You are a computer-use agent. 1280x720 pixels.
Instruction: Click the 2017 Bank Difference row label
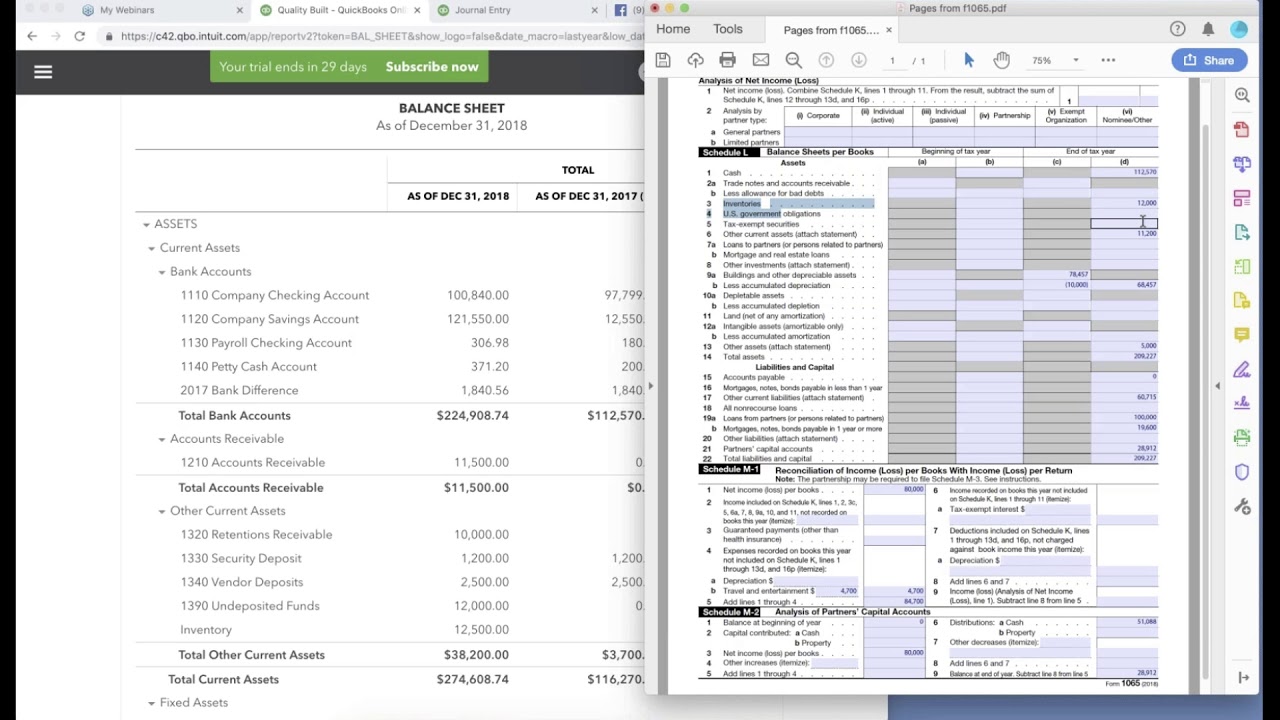point(239,390)
